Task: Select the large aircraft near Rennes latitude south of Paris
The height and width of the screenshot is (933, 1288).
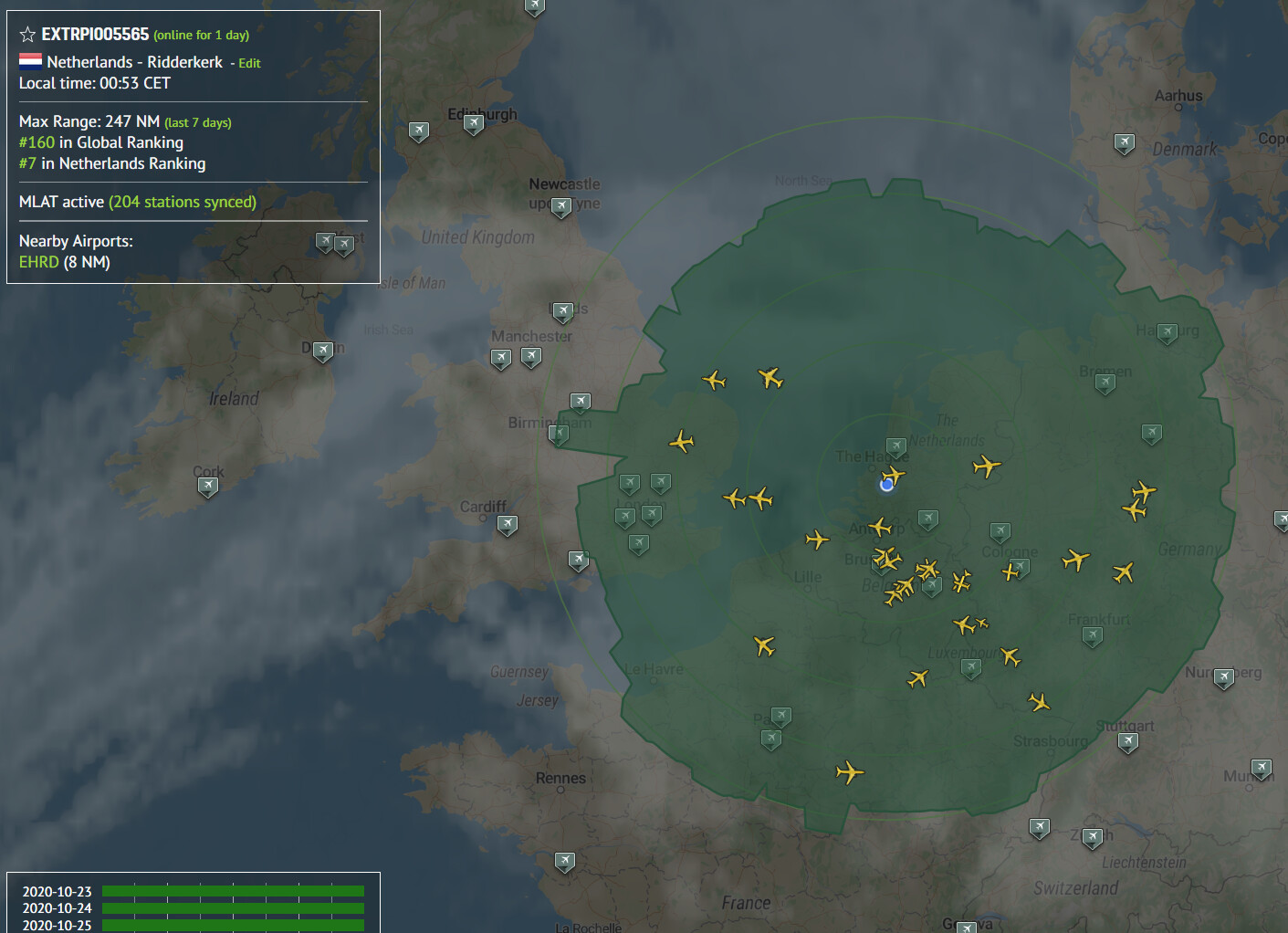Action: (850, 772)
